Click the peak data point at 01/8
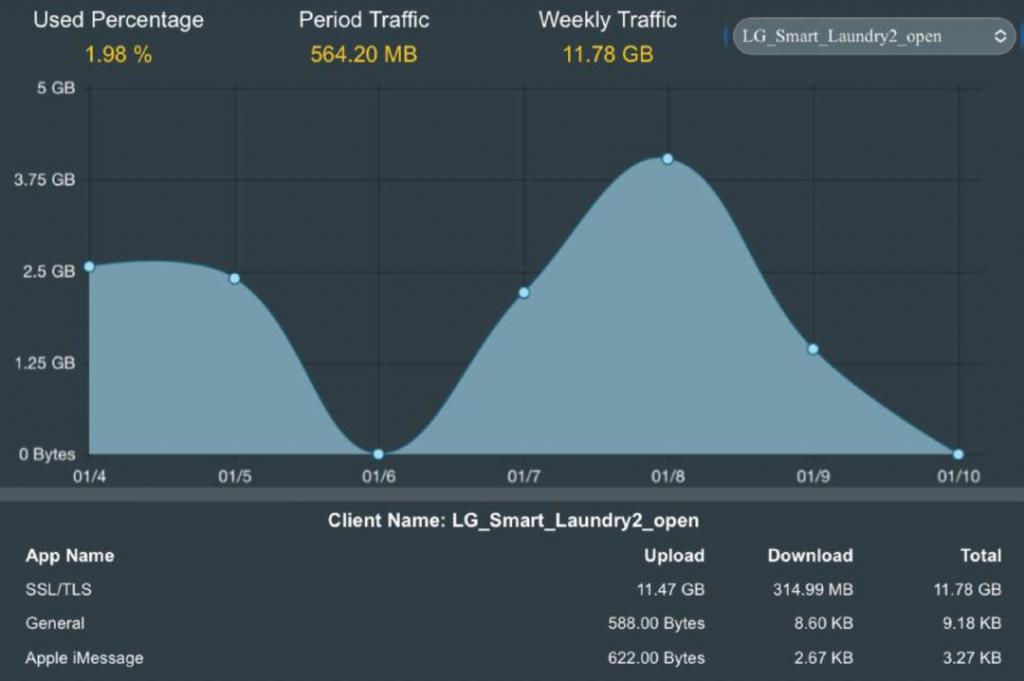The height and width of the screenshot is (681, 1024). [x=667, y=159]
